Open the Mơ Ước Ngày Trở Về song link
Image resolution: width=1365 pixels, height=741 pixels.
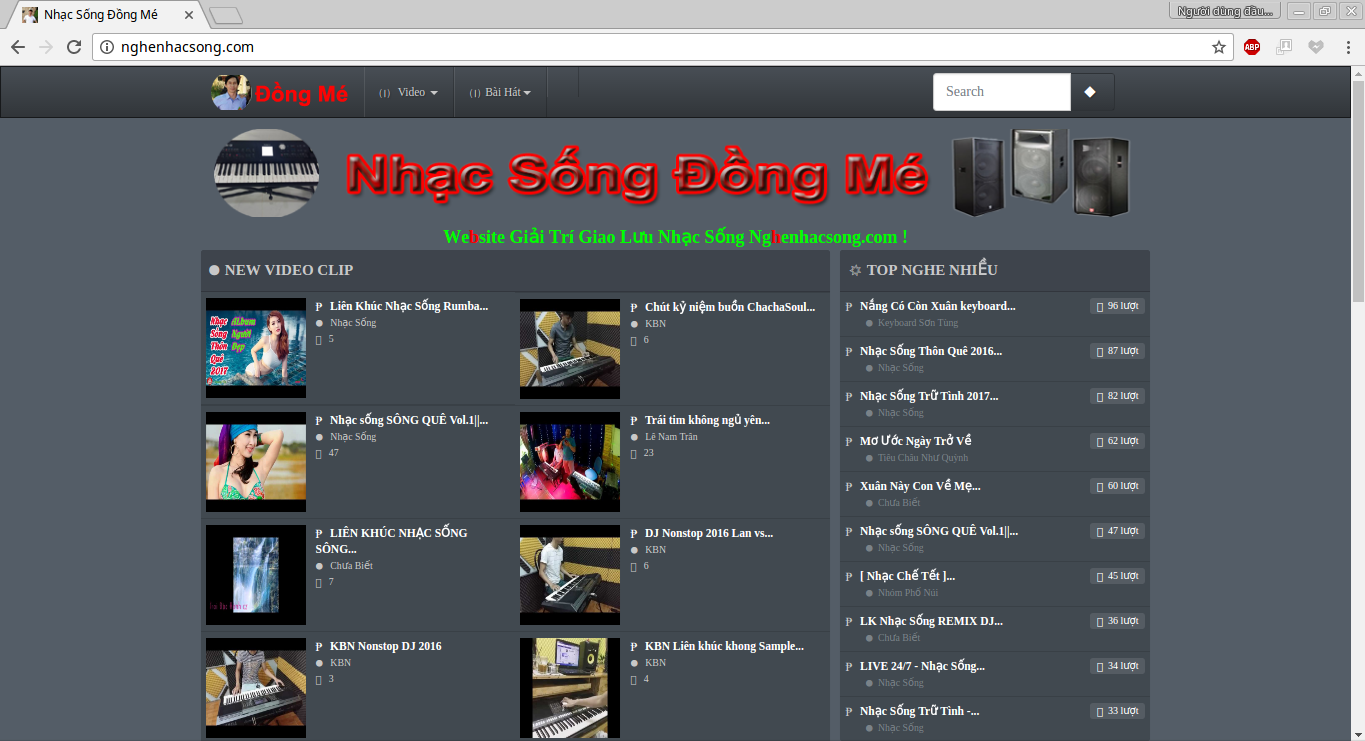click(x=915, y=441)
